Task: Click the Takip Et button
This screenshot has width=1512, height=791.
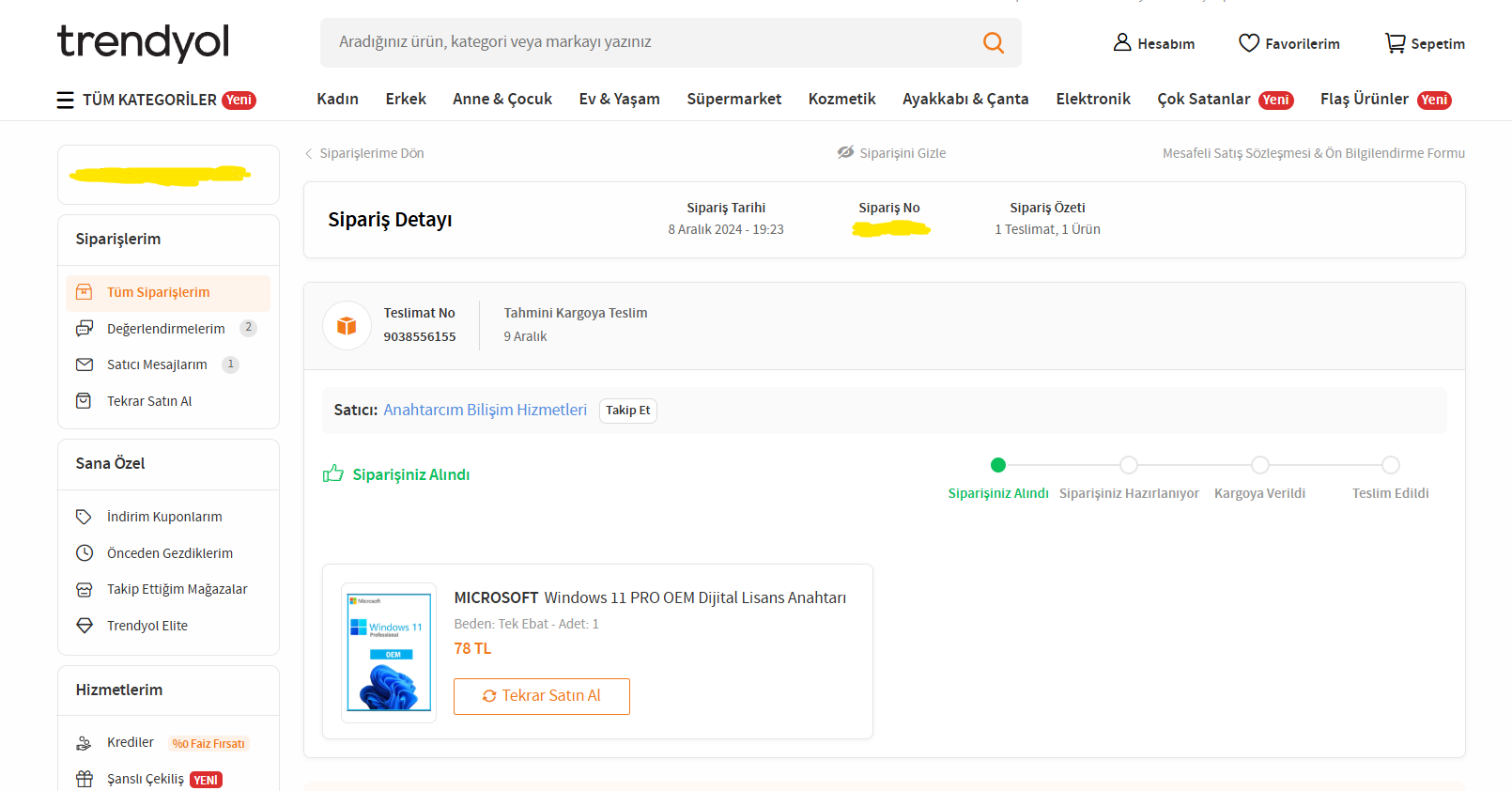Action: (627, 411)
